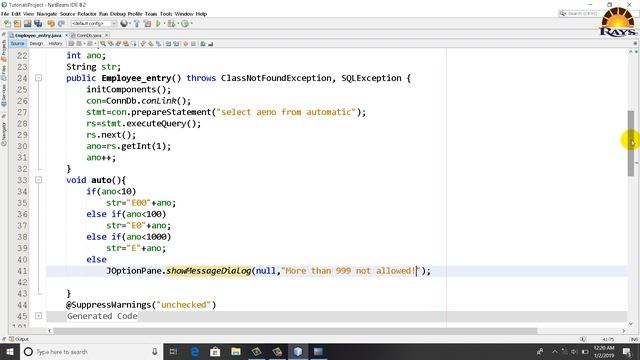Open File Explorer from the taskbar
The image size is (640, 360).
[x=236, y=351]
